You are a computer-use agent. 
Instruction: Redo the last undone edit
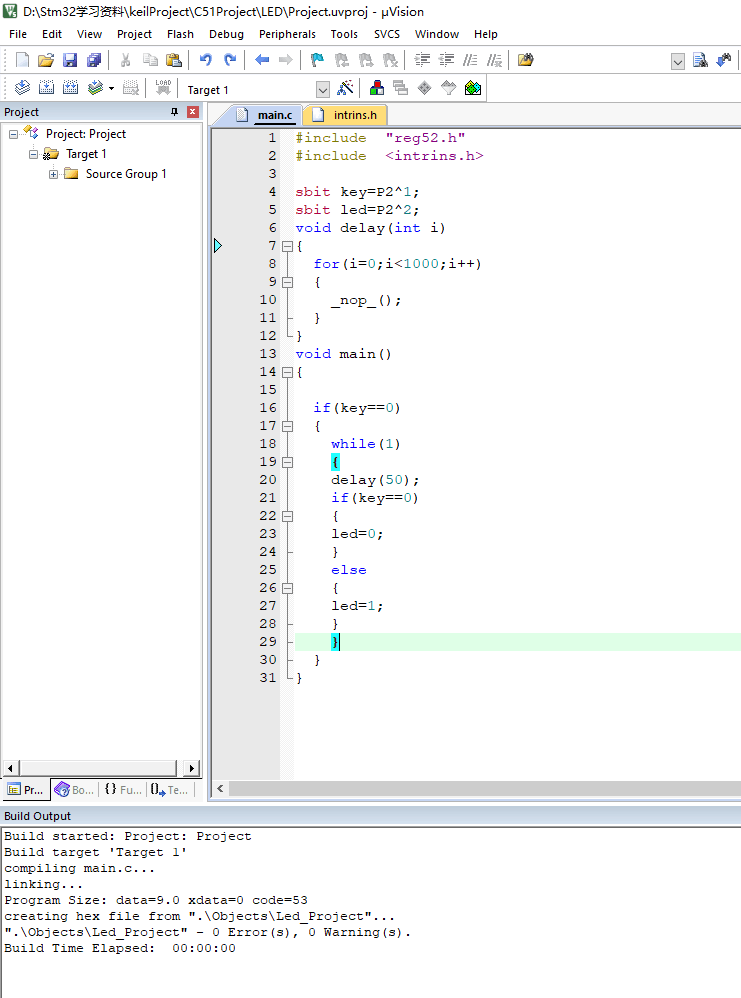230,60
